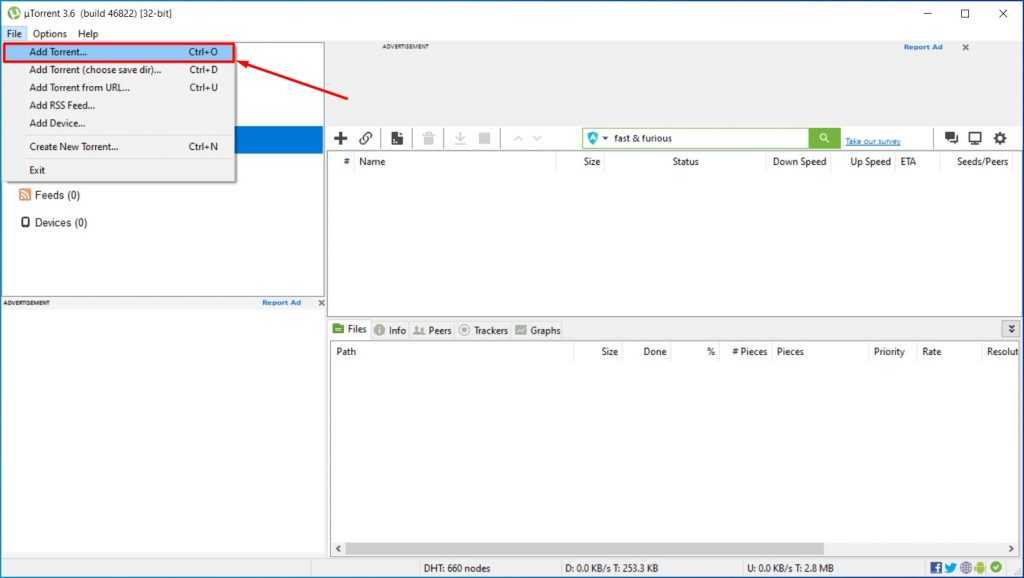Screen dimensions: 1024x578
Task: Click the download speed D: 0.0 KB/s status
Action: tap(611, 568)
